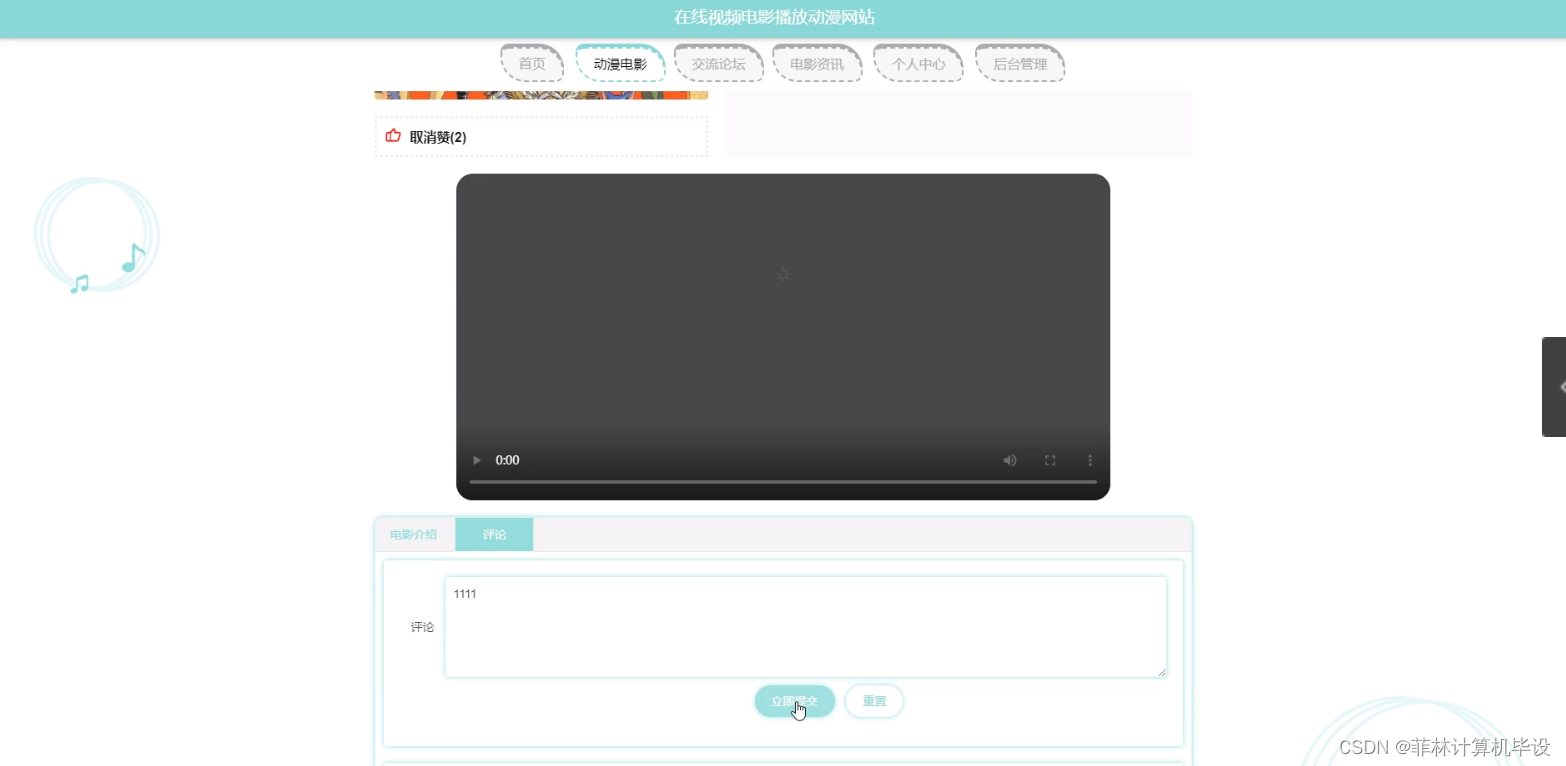The height and width of the screenshot is (766, 1566).
Task: Open fullscreen mode on the video player
Action: tap(1050, 460)
